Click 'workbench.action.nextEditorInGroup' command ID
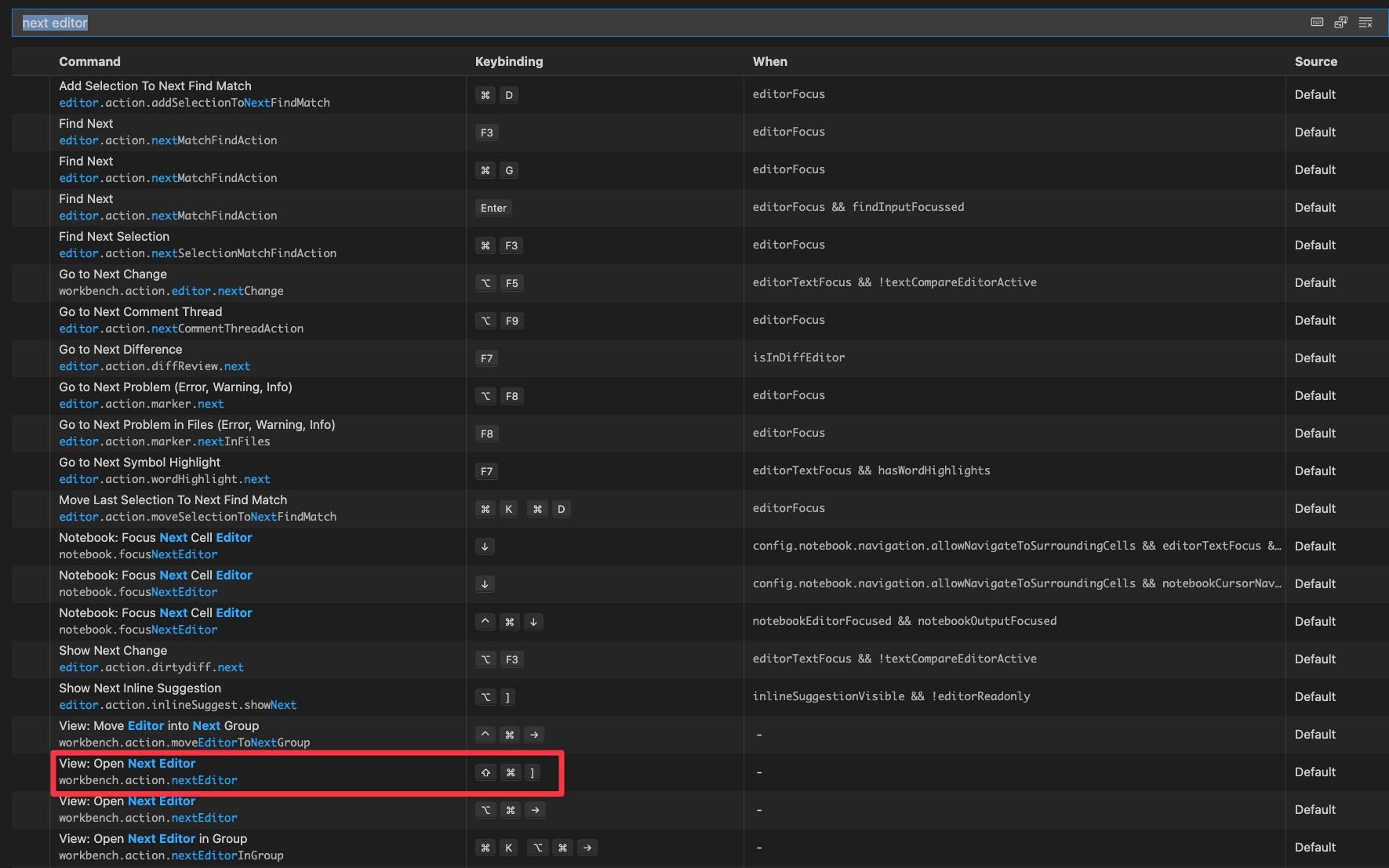This screenshot has width=1389, height=868. pyautogui.click(x=171, y=855)
